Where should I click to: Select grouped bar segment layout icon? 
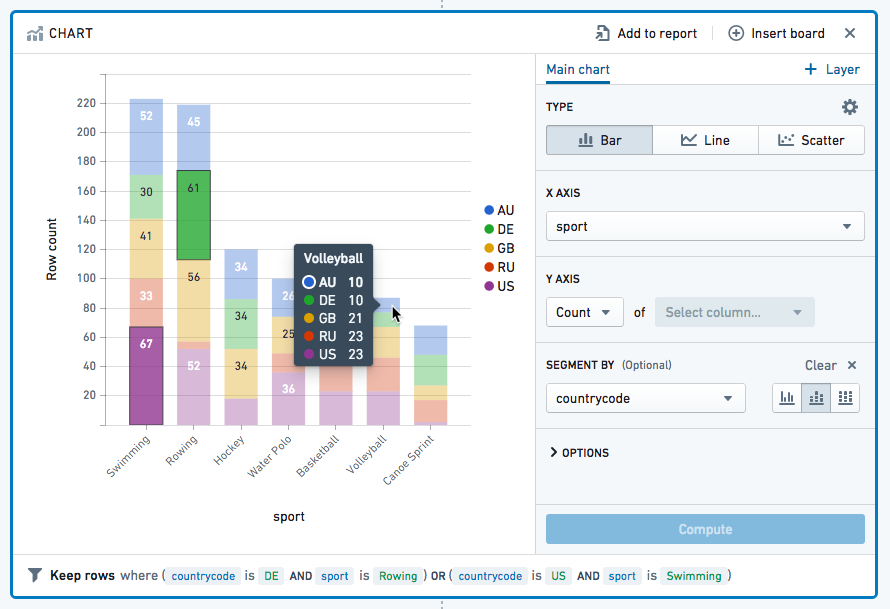(x=787, y=398)
